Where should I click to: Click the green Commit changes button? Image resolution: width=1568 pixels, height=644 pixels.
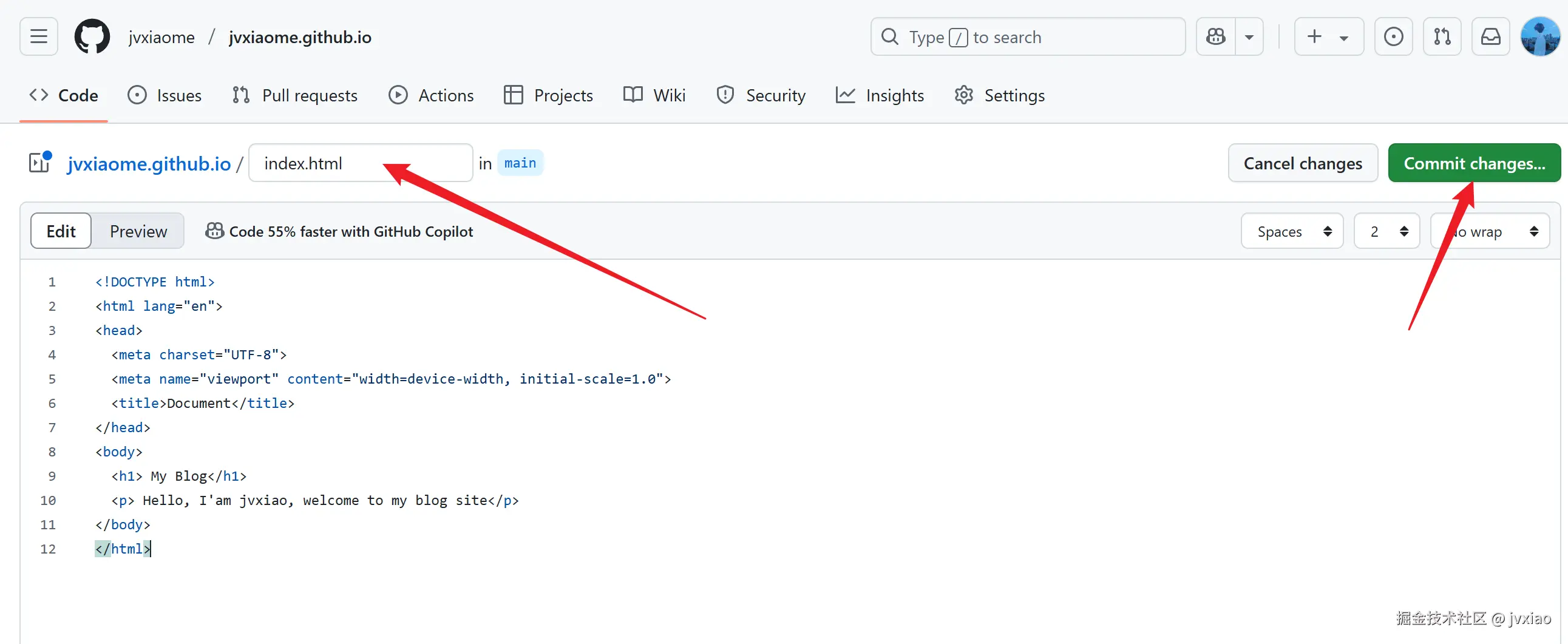[x=1474, y=163]
